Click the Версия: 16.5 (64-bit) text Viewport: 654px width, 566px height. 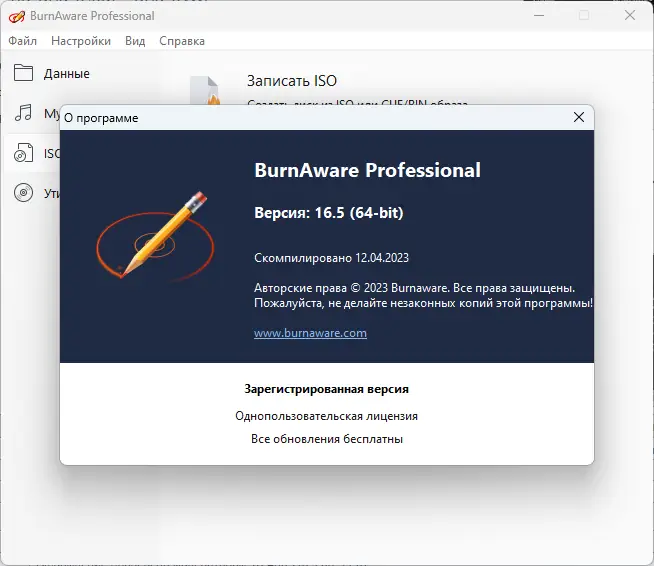point(329,213)
